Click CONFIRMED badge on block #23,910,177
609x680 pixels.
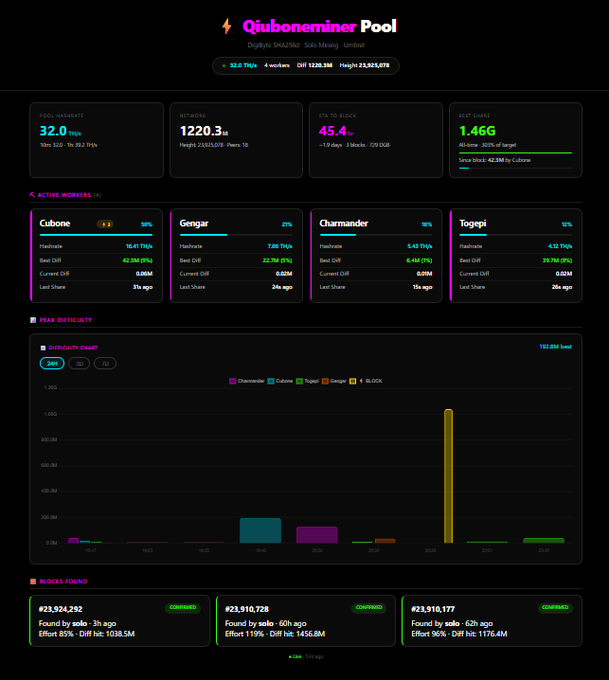[555, 608]
